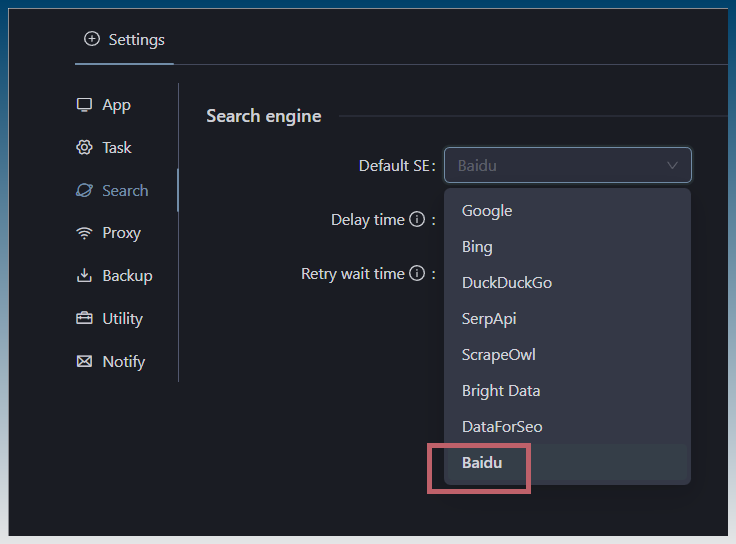Click the Proxy wifi icon
Image resolution: width=736 pixels, height=544 pixels.
85,233
